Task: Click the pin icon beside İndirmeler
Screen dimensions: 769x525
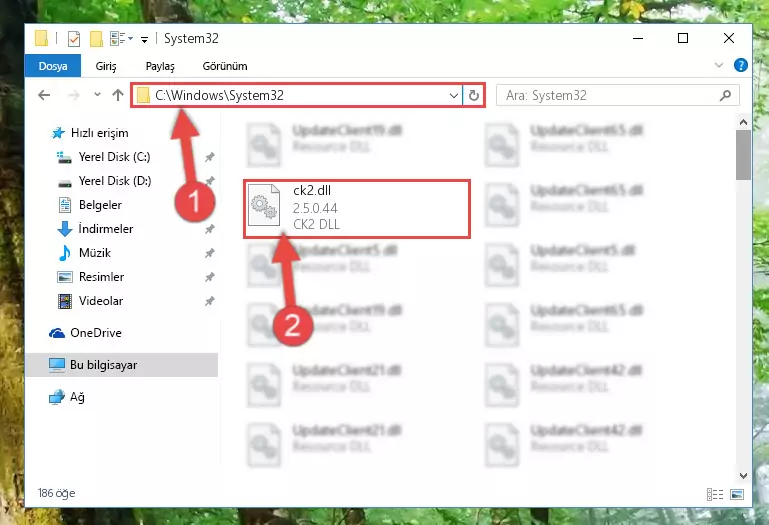Action: (209, 229)
